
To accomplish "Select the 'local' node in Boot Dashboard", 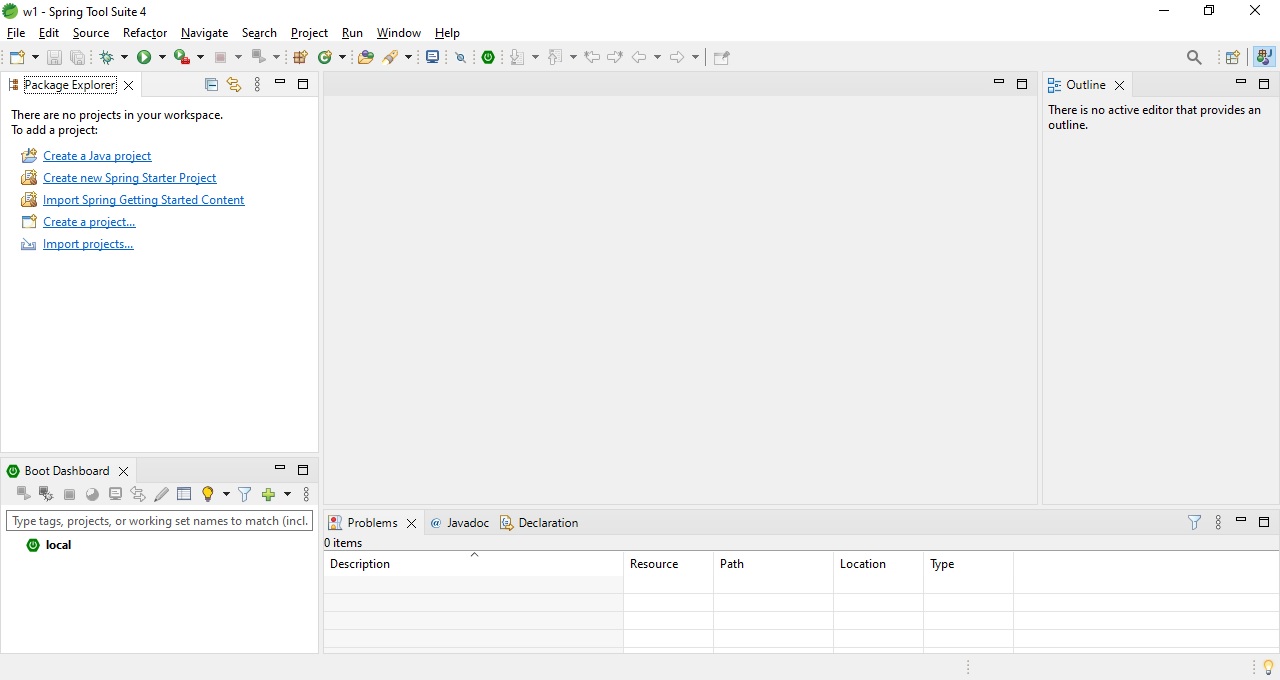I will [58, 545].
